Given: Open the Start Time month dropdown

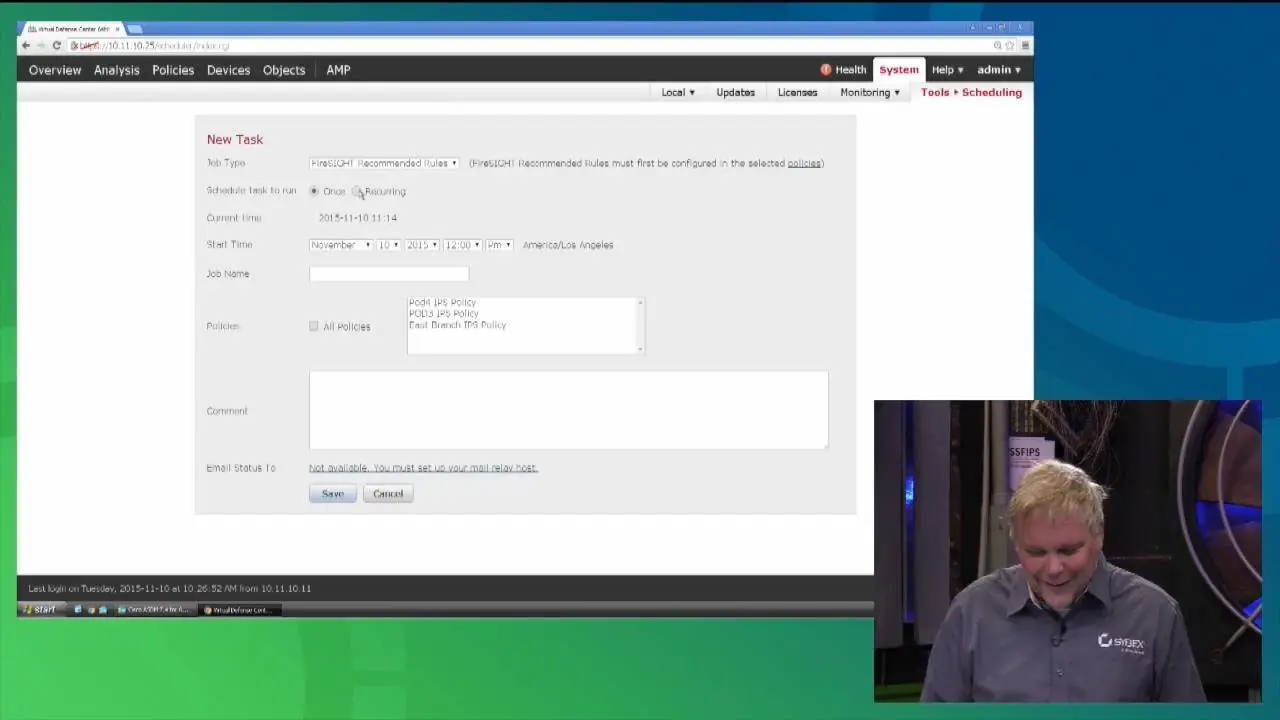Looking at the screenshot, I should point(340,245).
